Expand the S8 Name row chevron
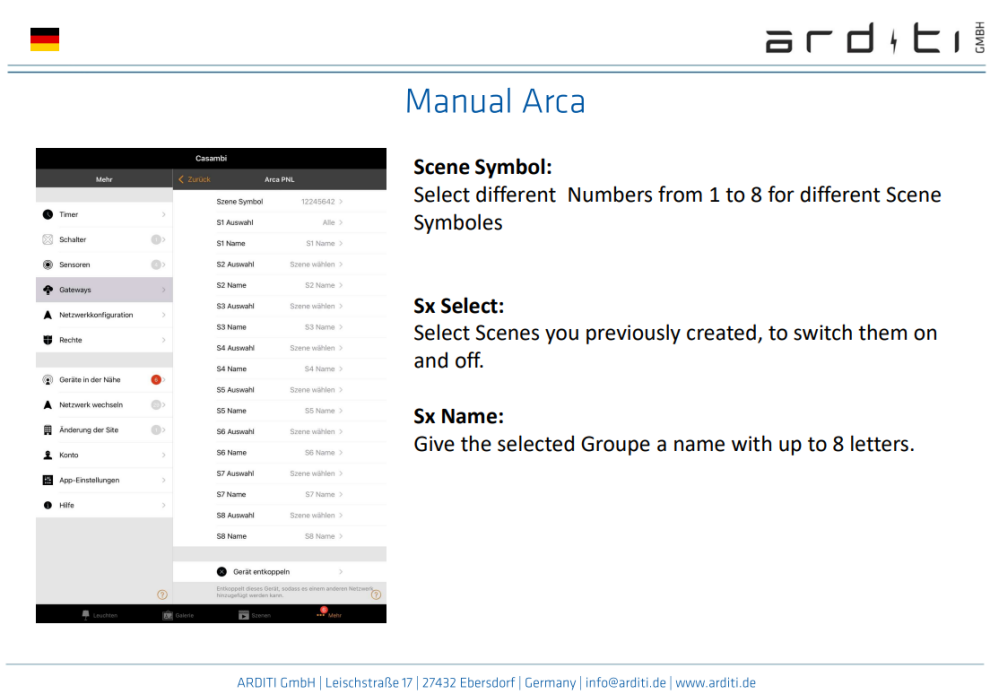The height and width of the screenshot is (694, 990). coord(341,537)
